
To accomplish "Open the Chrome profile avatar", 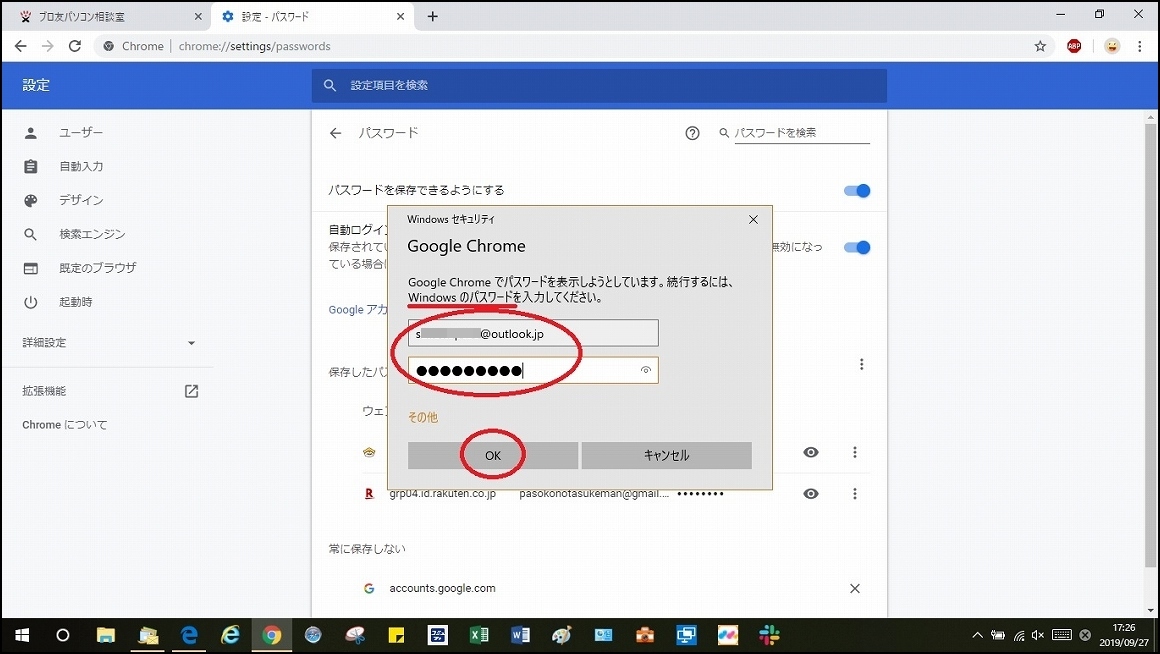I will (x=1112, y=46).
